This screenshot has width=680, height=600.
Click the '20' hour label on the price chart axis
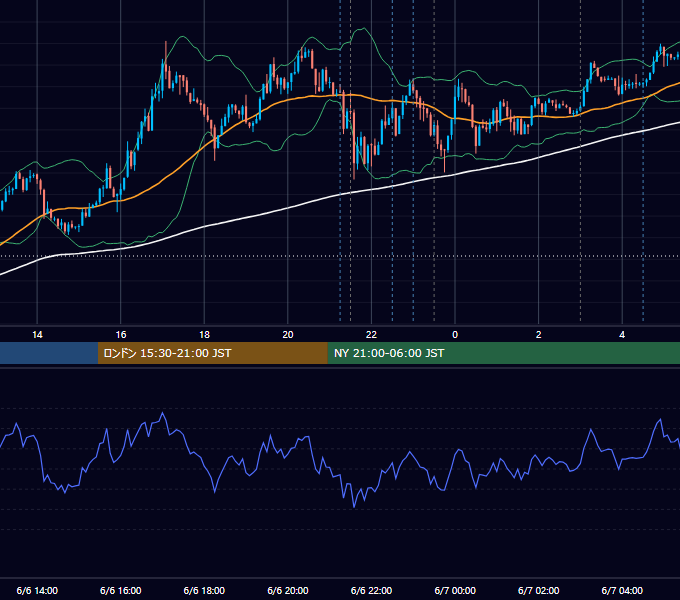pos(288,335)
